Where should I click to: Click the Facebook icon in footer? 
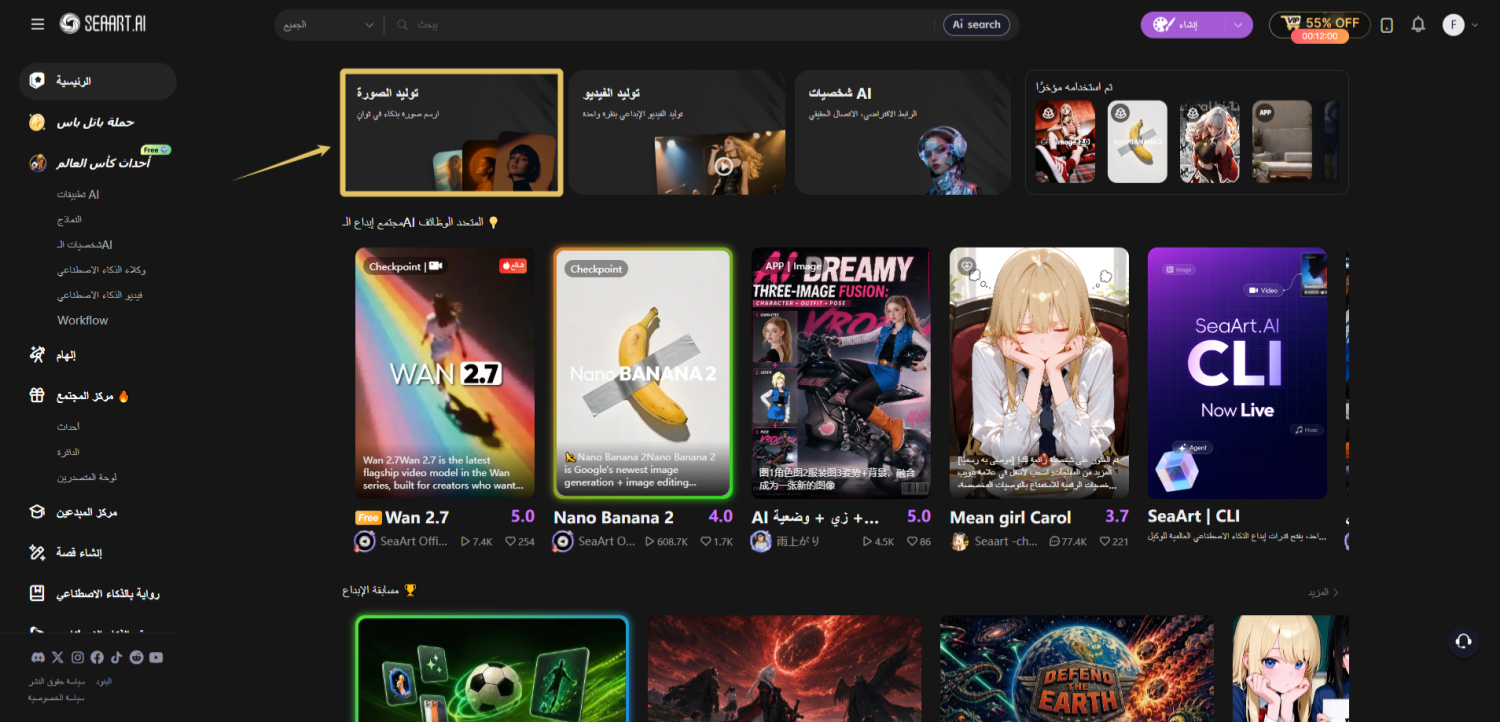click(97, 657)
